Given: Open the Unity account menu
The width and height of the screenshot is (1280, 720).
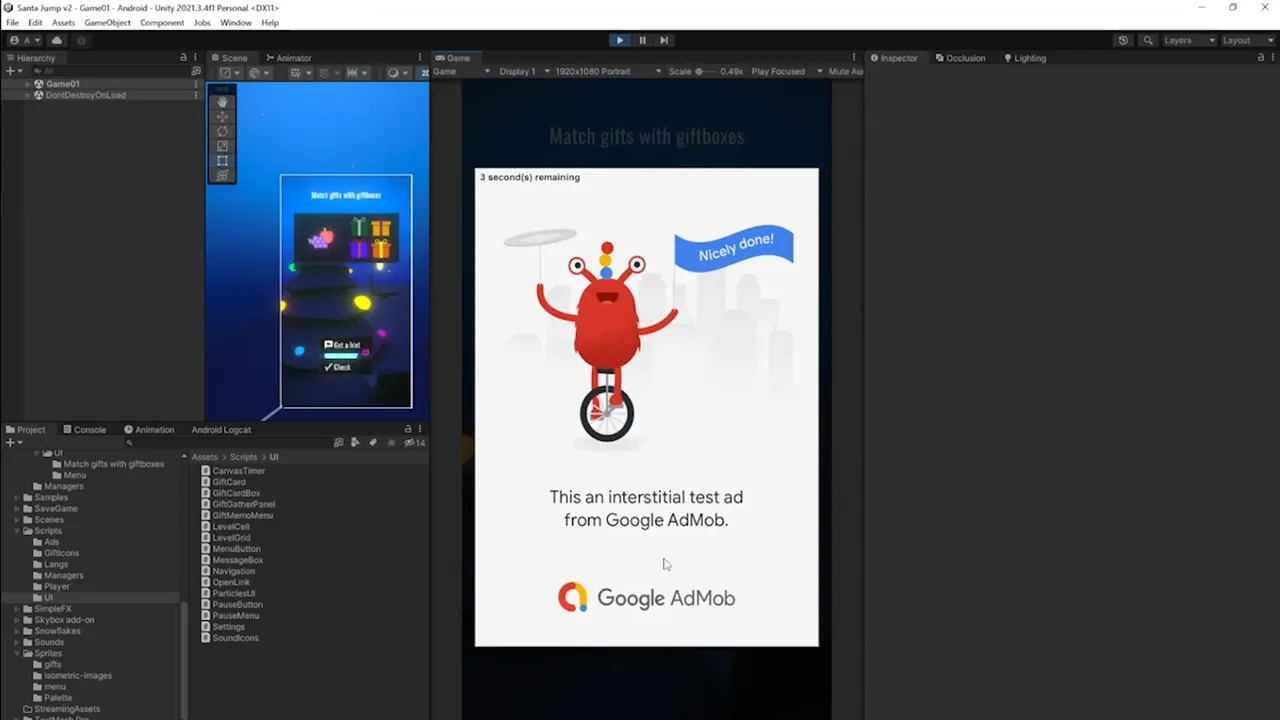Looking at the screenshot, I should (x=24, y=40).
